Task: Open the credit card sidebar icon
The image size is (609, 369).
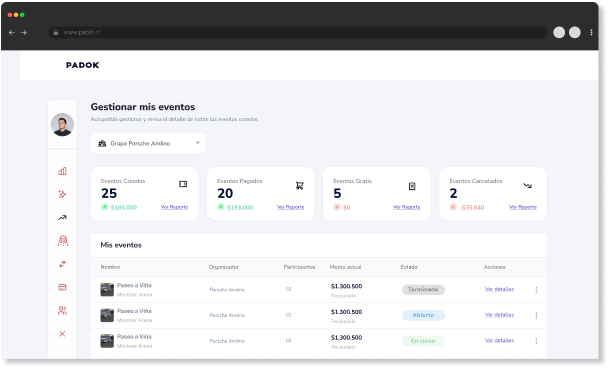Action: coord(62,287)
